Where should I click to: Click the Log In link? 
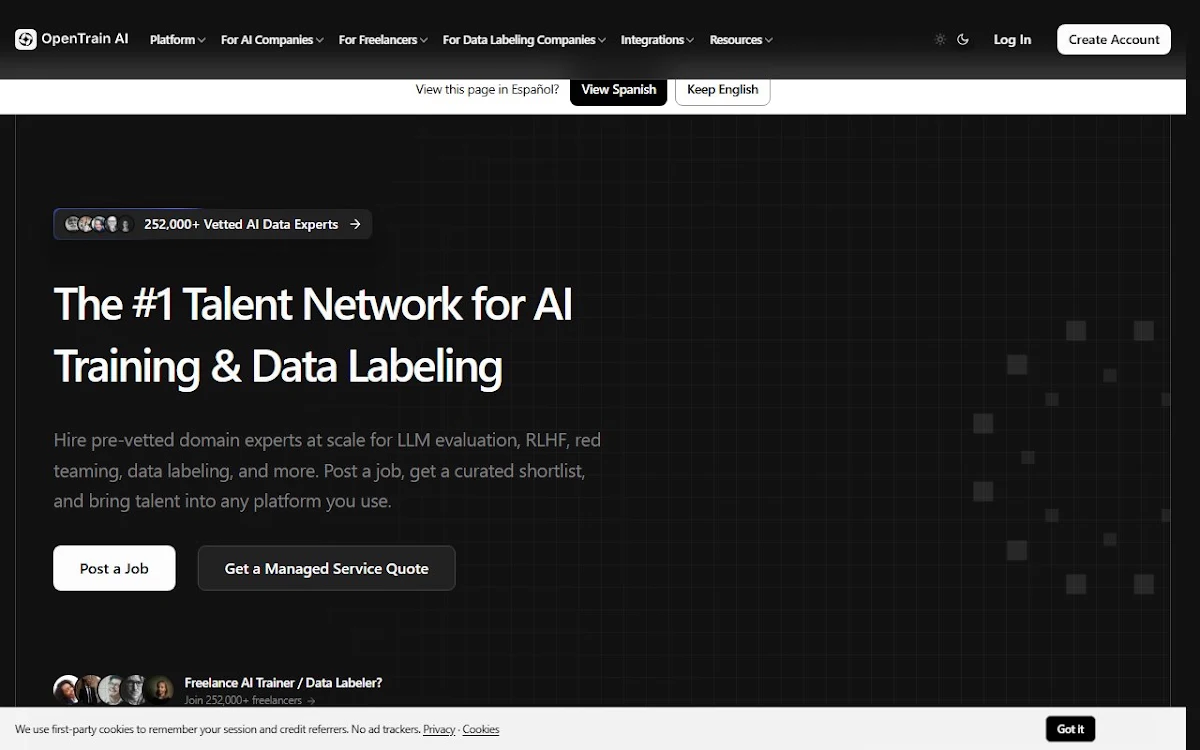point(1012,40)
